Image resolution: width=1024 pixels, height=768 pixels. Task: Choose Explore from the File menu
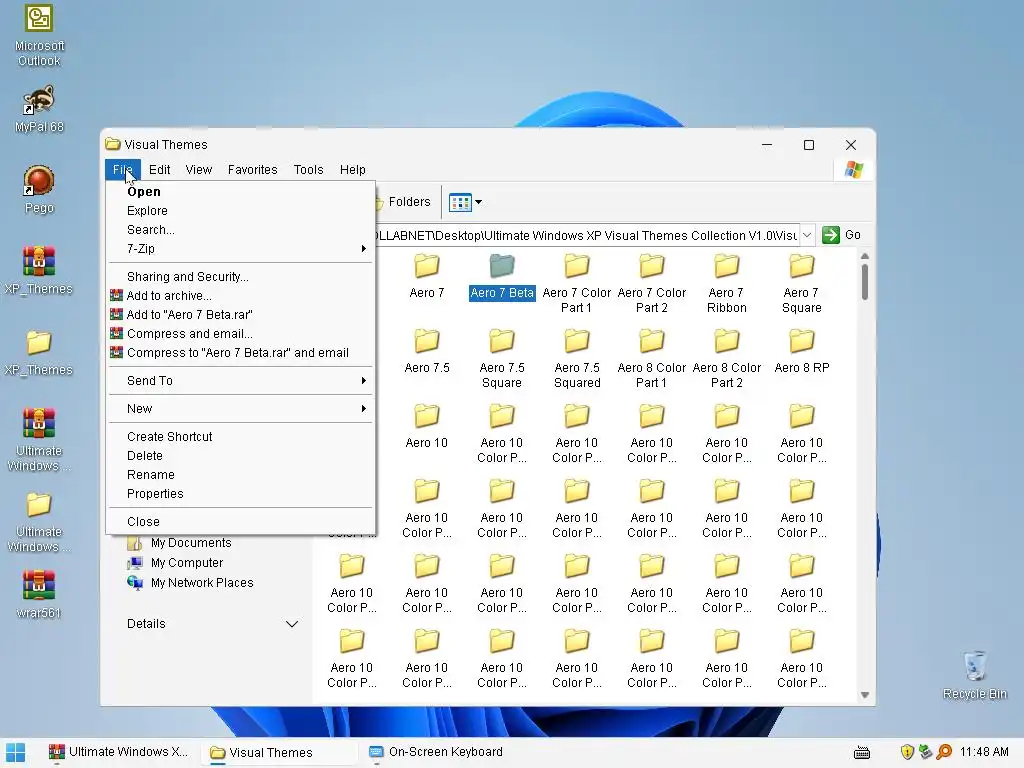pyautogui.click(x=240, y=211)
